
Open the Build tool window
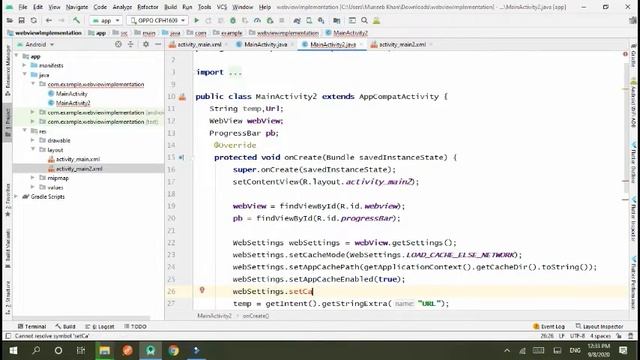(65, 327)
